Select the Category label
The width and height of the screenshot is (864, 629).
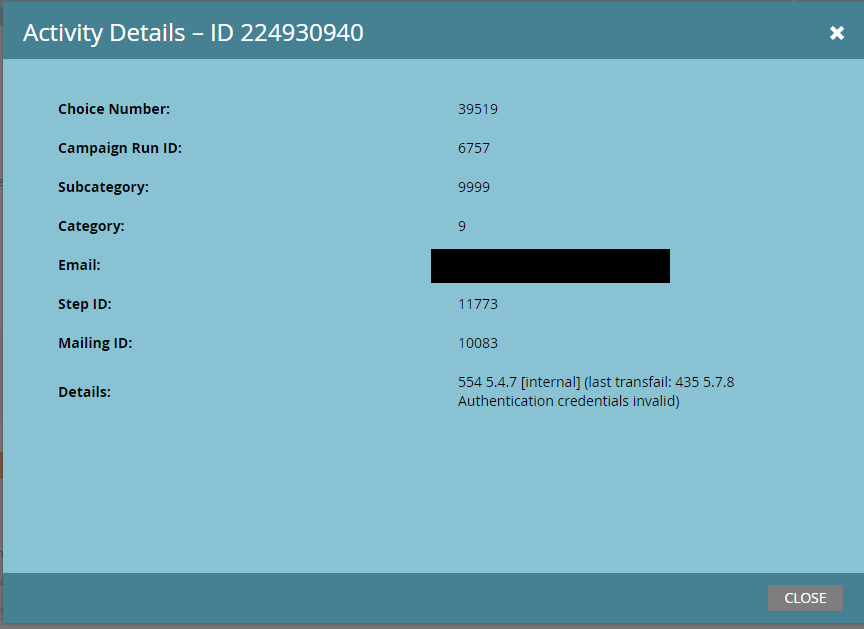[91, 226]
